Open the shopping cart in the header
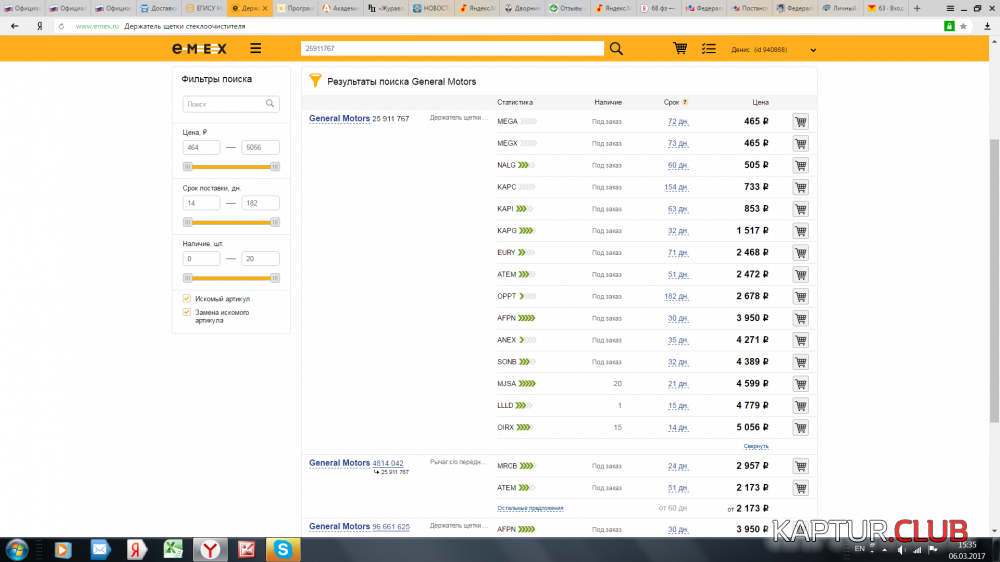Screen dimensions: 1000x562 [x=680, y=48]
